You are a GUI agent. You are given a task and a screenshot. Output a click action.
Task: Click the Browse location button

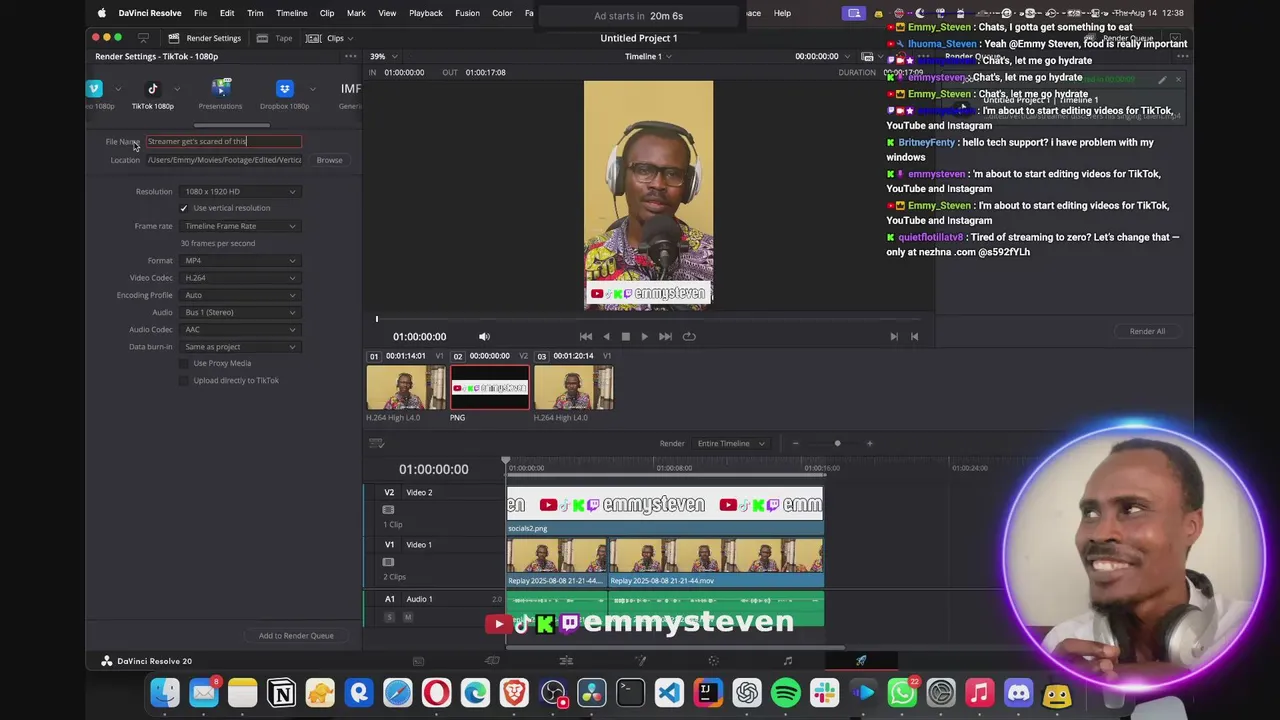(329, 160)
